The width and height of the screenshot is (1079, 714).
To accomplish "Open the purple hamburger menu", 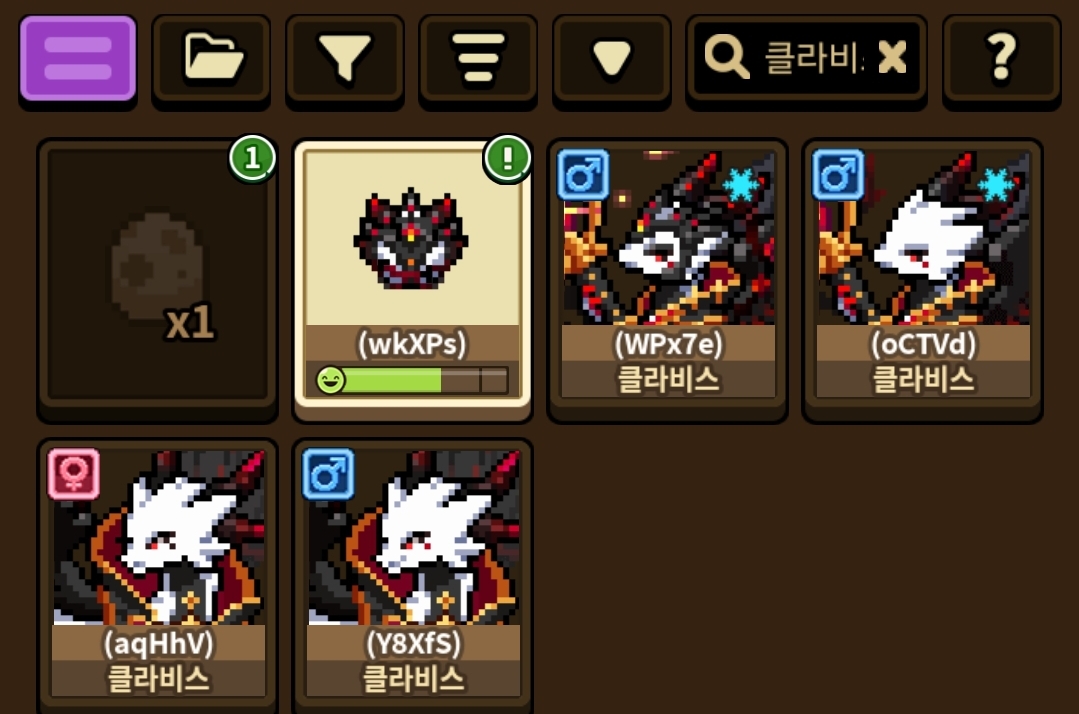I will coord(78,58).
